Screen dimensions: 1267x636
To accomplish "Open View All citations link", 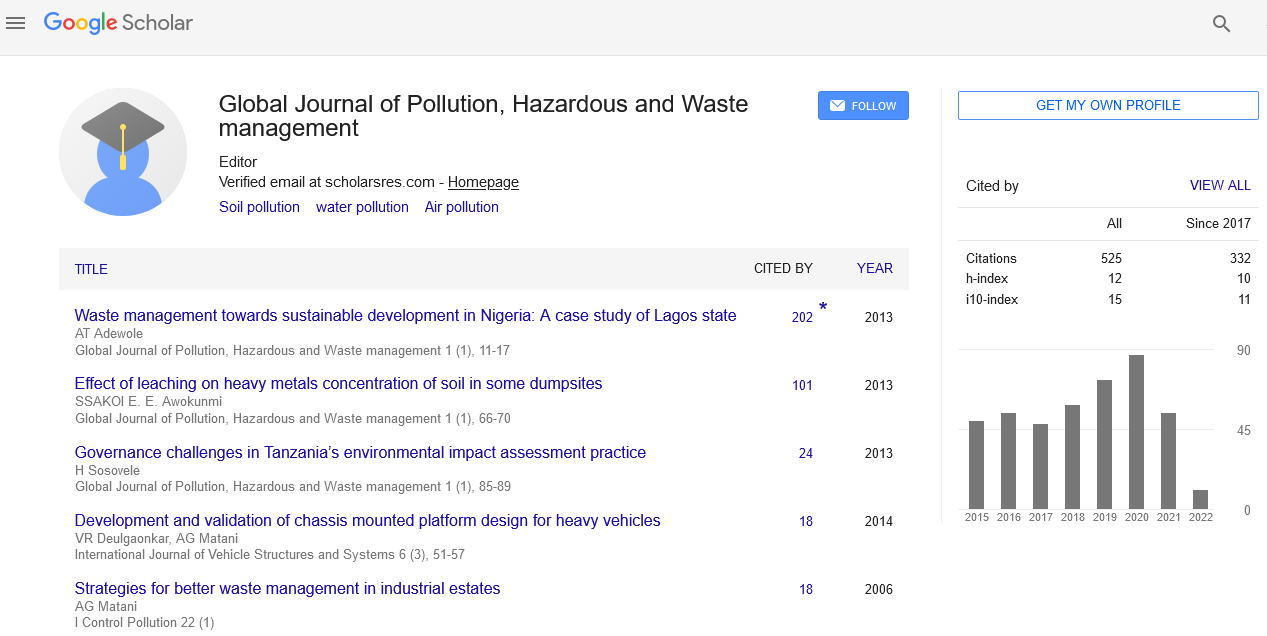I will click(1220, 185).
